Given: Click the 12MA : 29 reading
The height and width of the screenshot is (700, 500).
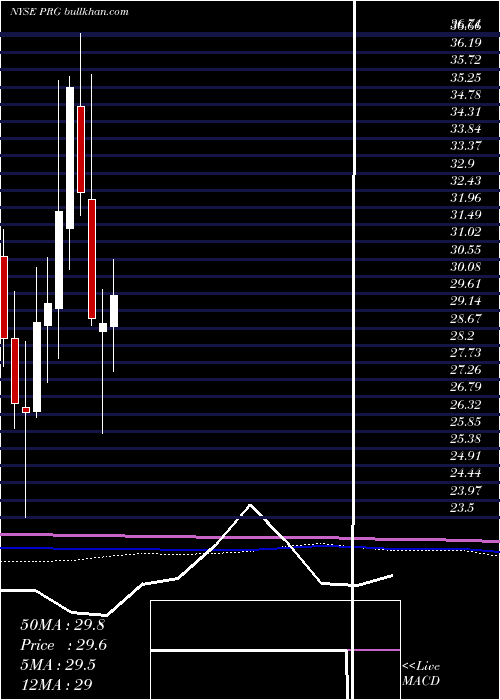Looking at the screenshot, I should [56, 684].
